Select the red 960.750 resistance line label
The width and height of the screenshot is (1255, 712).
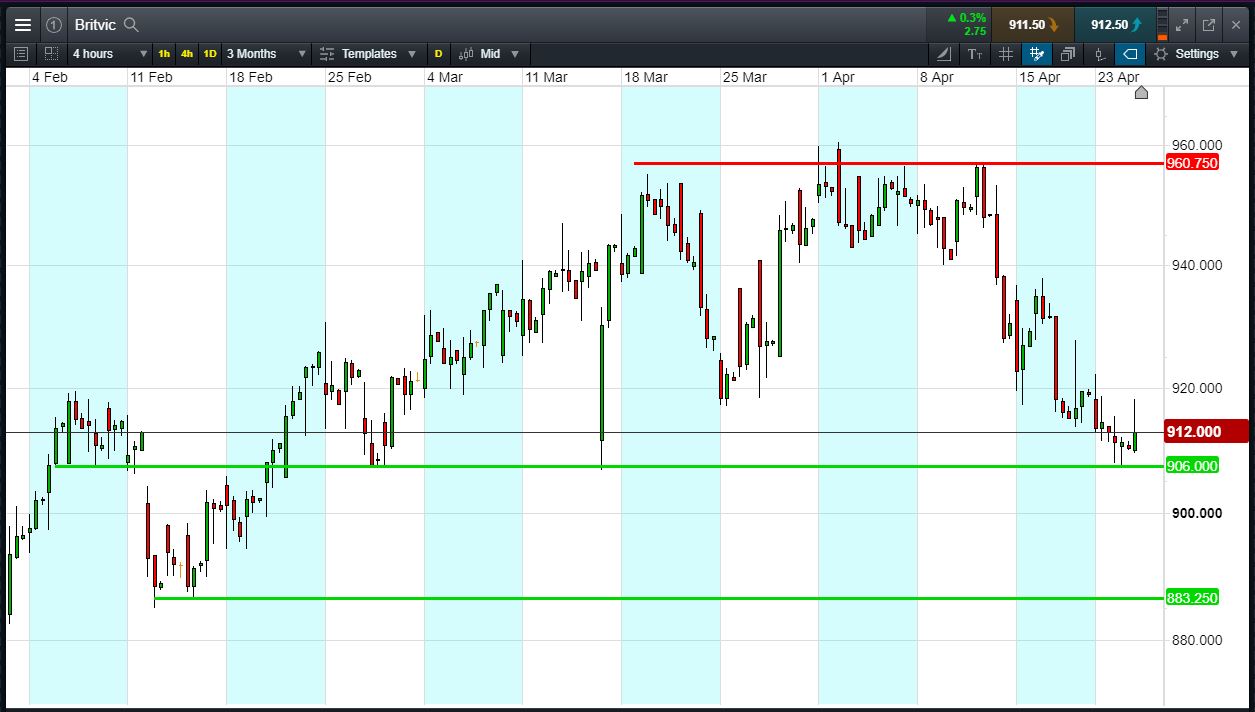[x=1192, y=163]
